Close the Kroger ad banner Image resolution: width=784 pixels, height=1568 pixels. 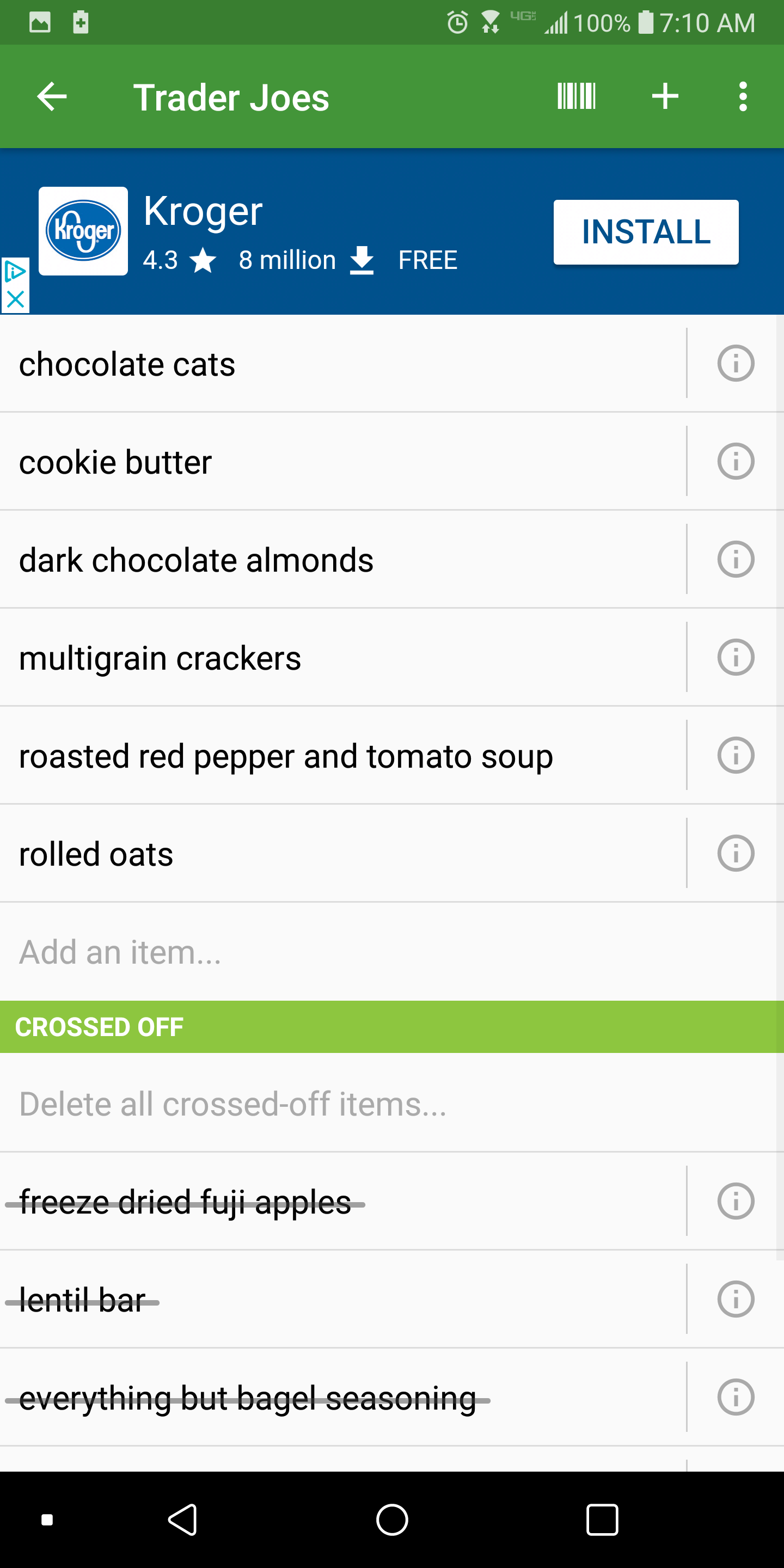pyautogui.click(x=15, y=299)
